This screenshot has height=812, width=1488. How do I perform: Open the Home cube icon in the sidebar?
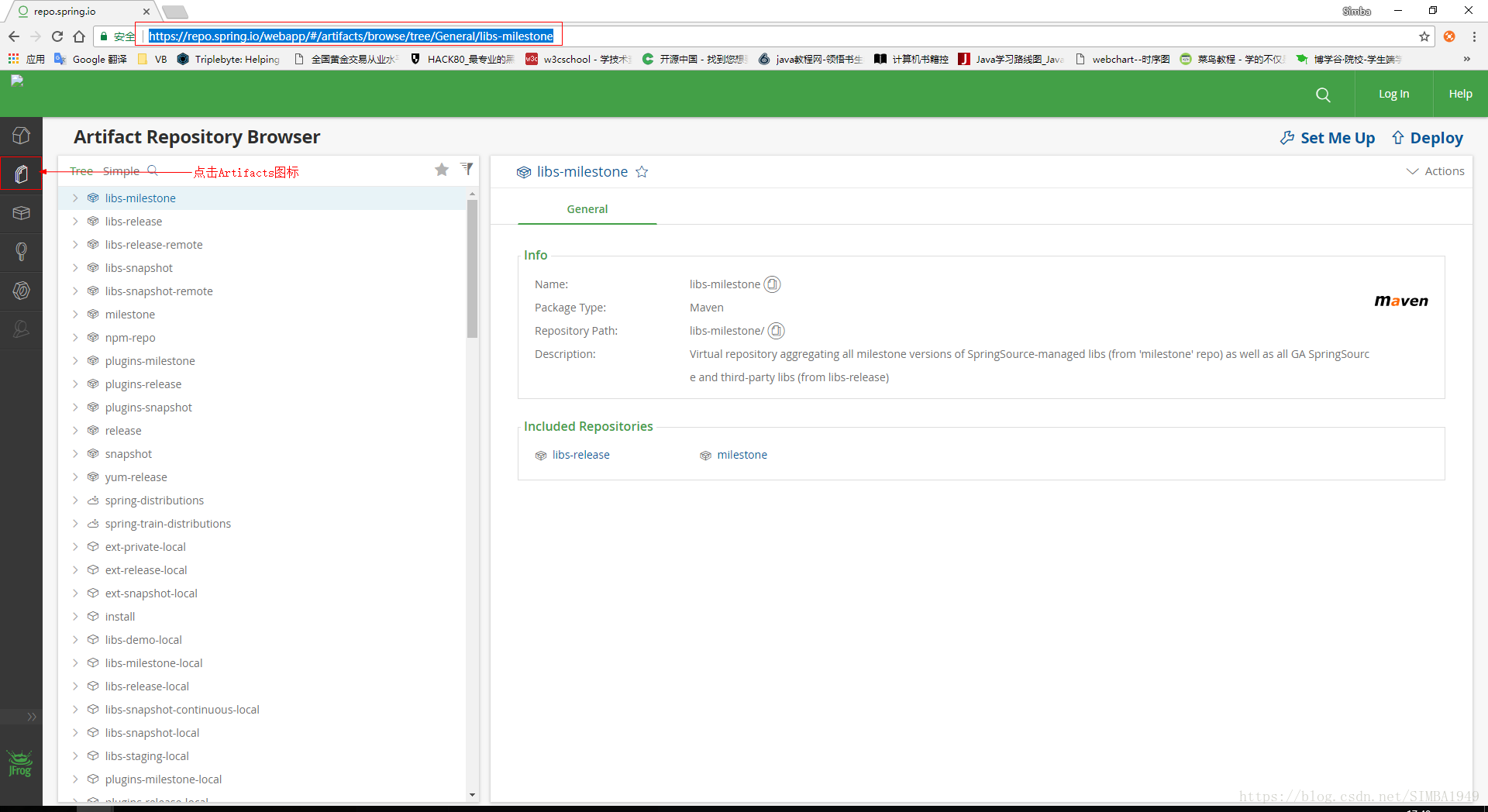pos(21,136)
